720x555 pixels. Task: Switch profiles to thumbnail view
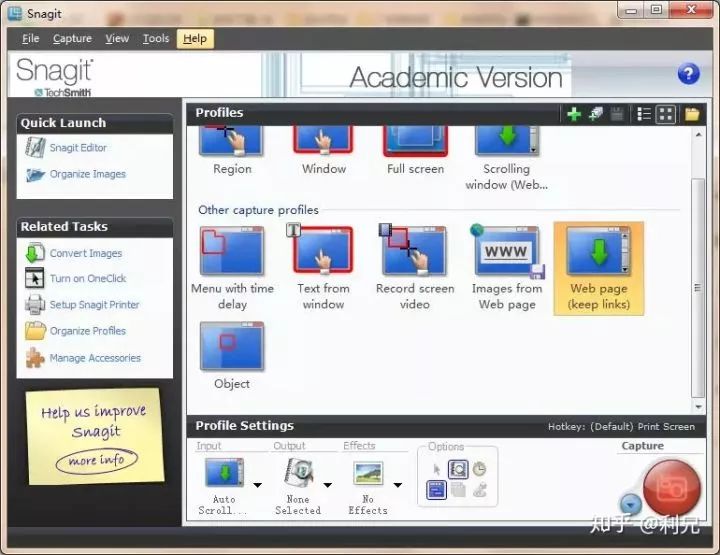665,114
